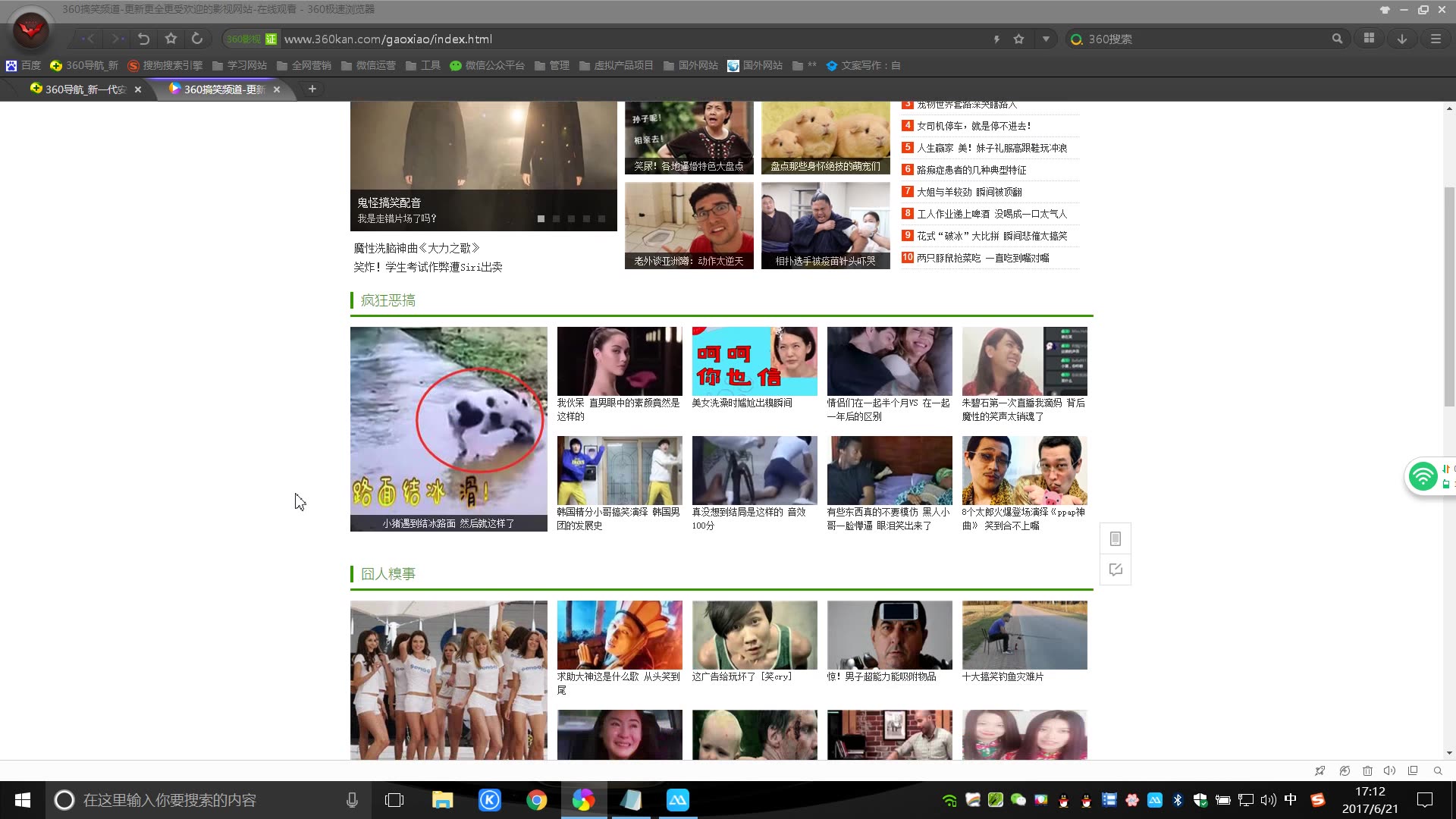Click the browser refresh icon
The width and height of the screenshot is (1456, 819).
197,39
